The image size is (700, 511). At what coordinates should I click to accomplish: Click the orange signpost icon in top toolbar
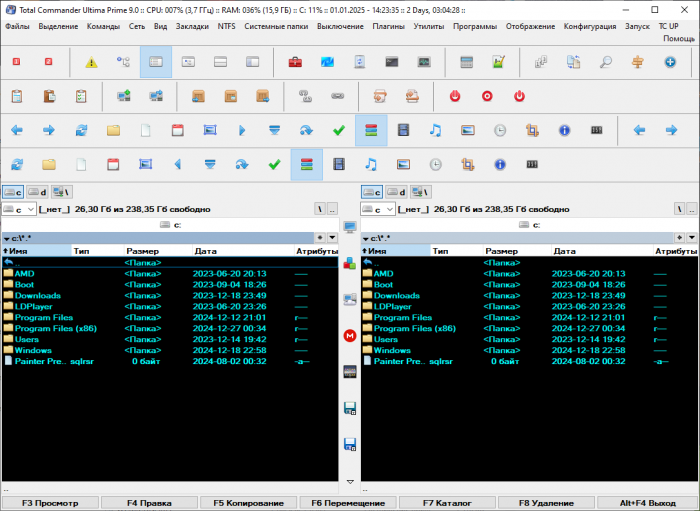click(x=638, y=62)
